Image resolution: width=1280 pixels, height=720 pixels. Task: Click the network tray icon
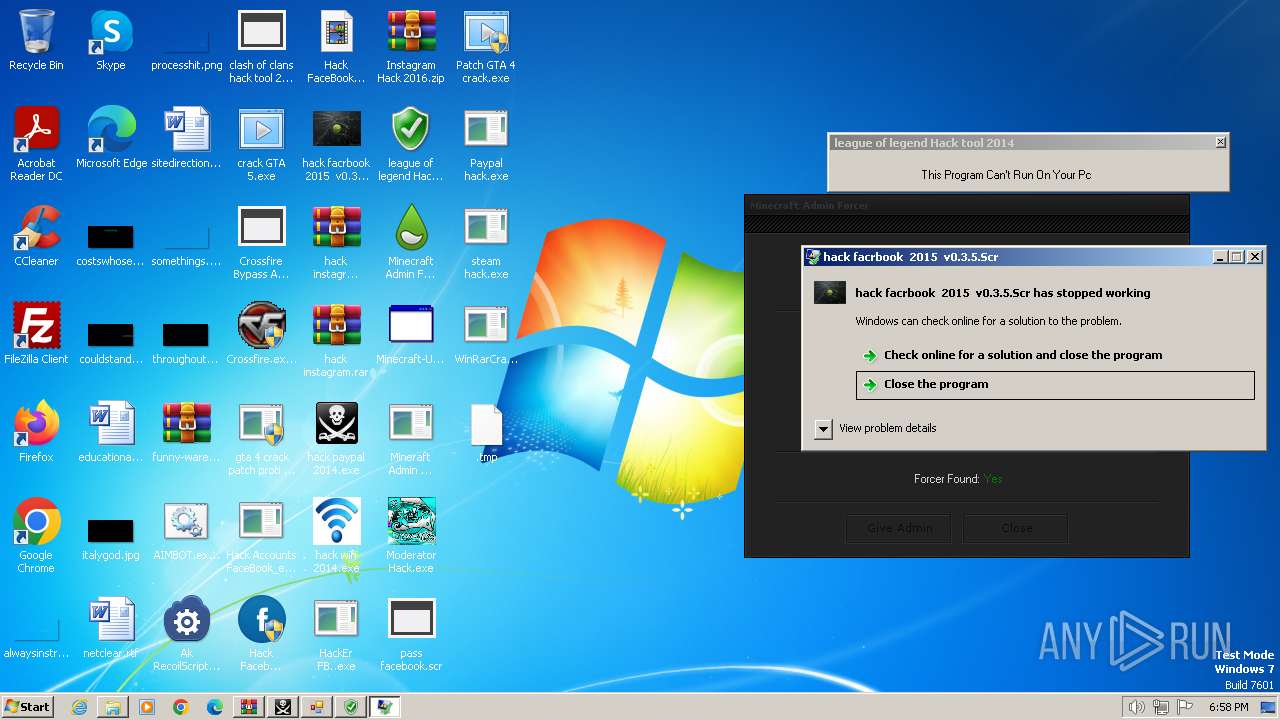(x=1161, y=707)
